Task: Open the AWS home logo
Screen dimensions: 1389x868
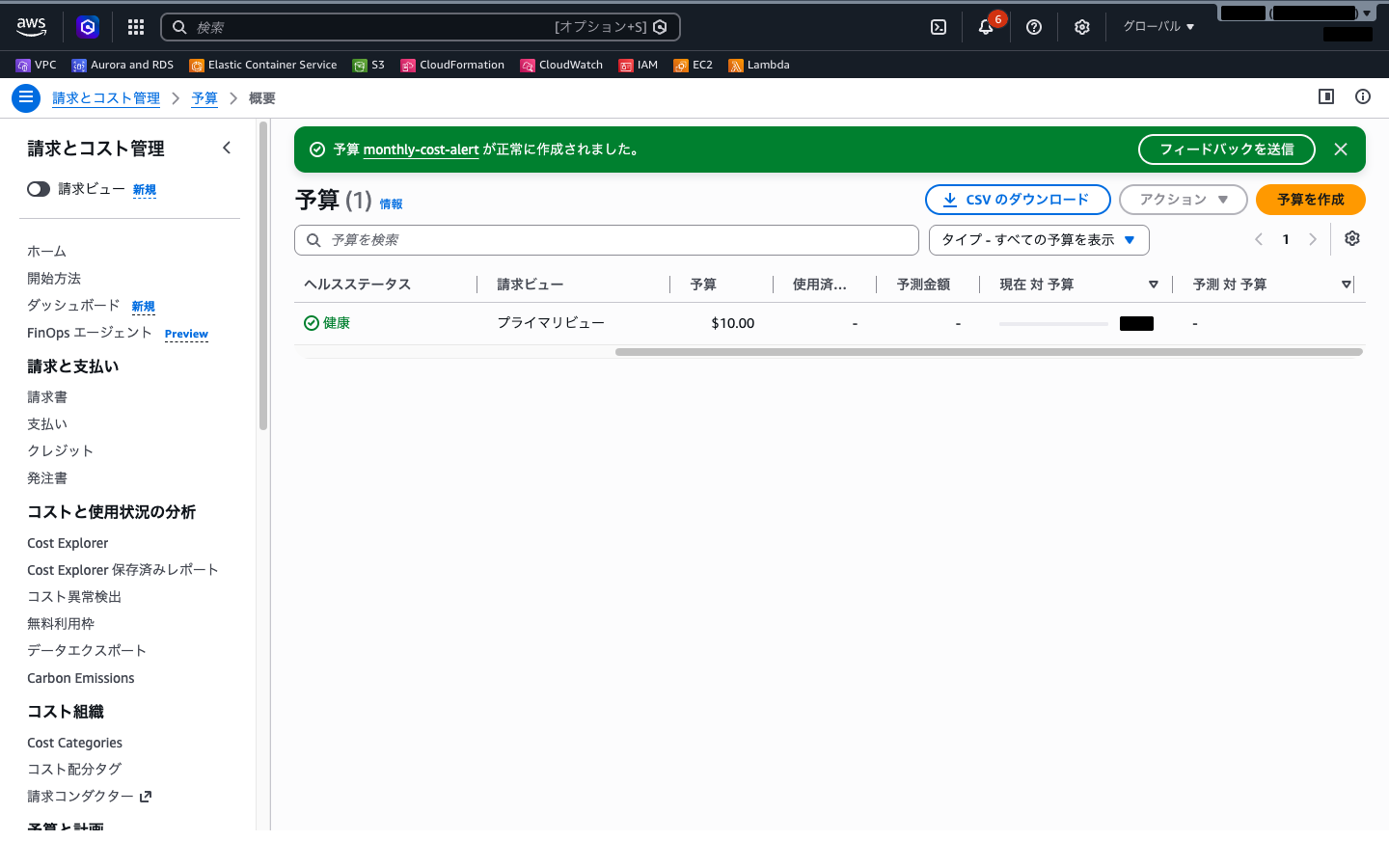Action: pyautogui.click(x=32, y=27)
